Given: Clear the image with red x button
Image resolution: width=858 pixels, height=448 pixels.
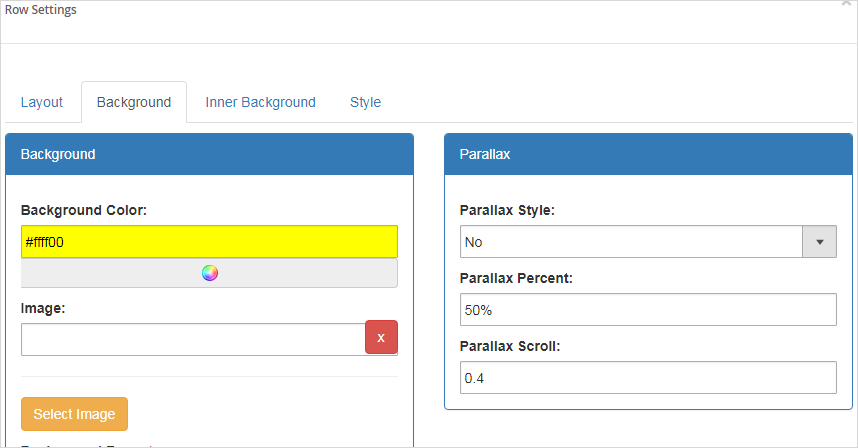Looking at the screenshot, I should pyautogui.click(x=381, y=338).
